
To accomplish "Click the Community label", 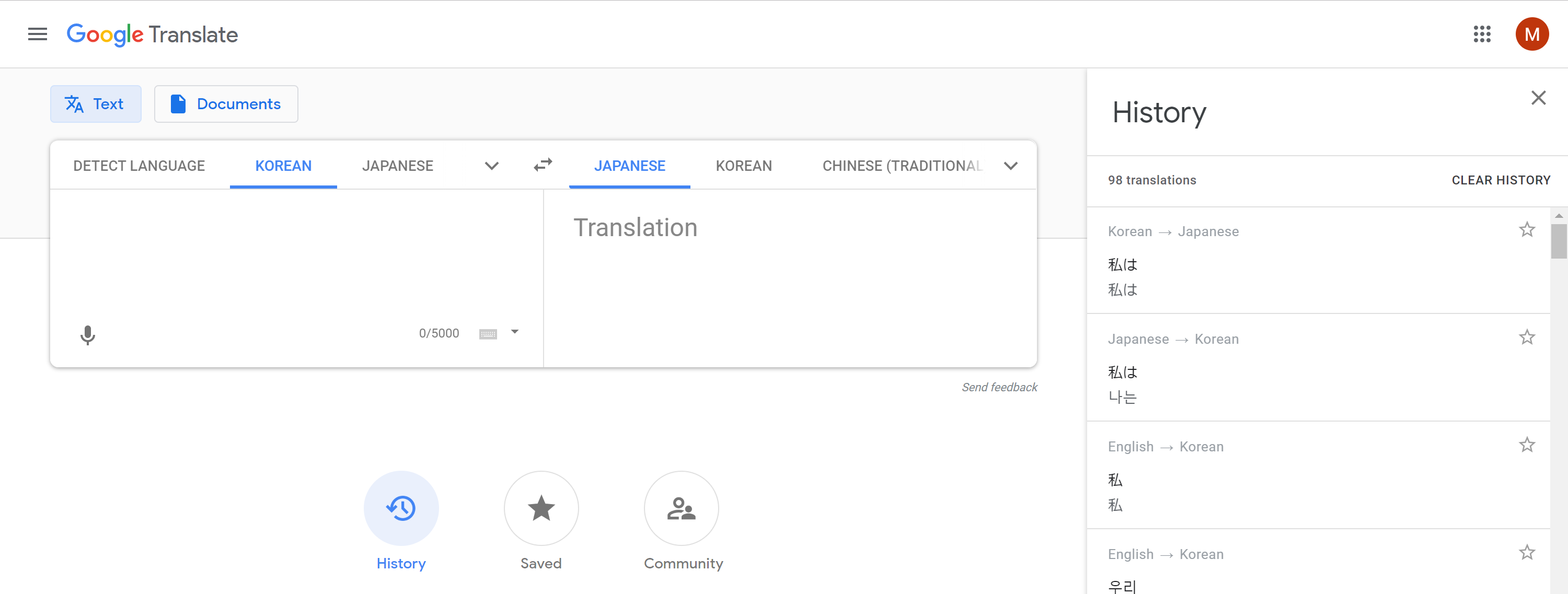I will (683, 564).
